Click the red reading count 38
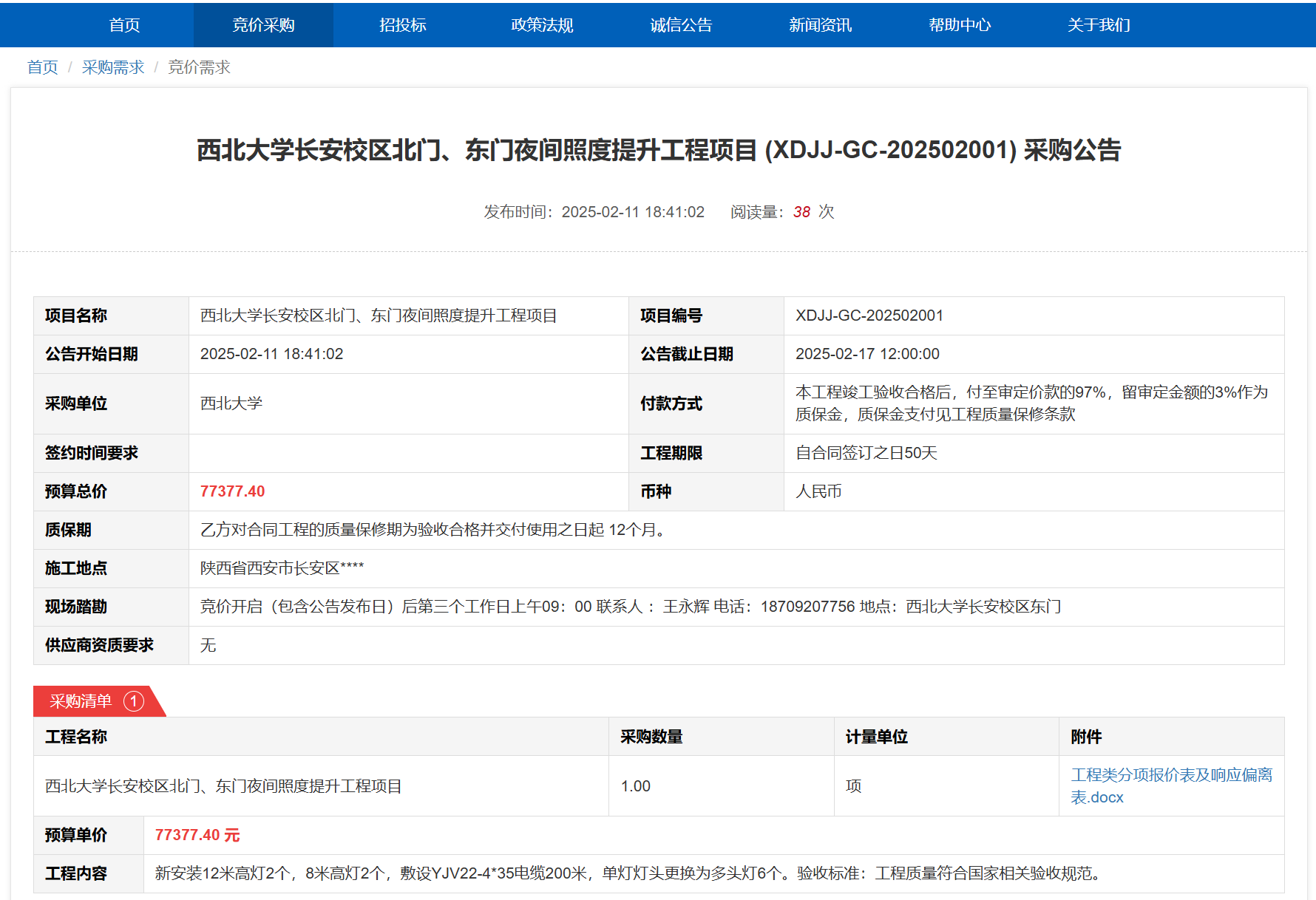This screenshot has height=900, width=1316. (801, 212)
